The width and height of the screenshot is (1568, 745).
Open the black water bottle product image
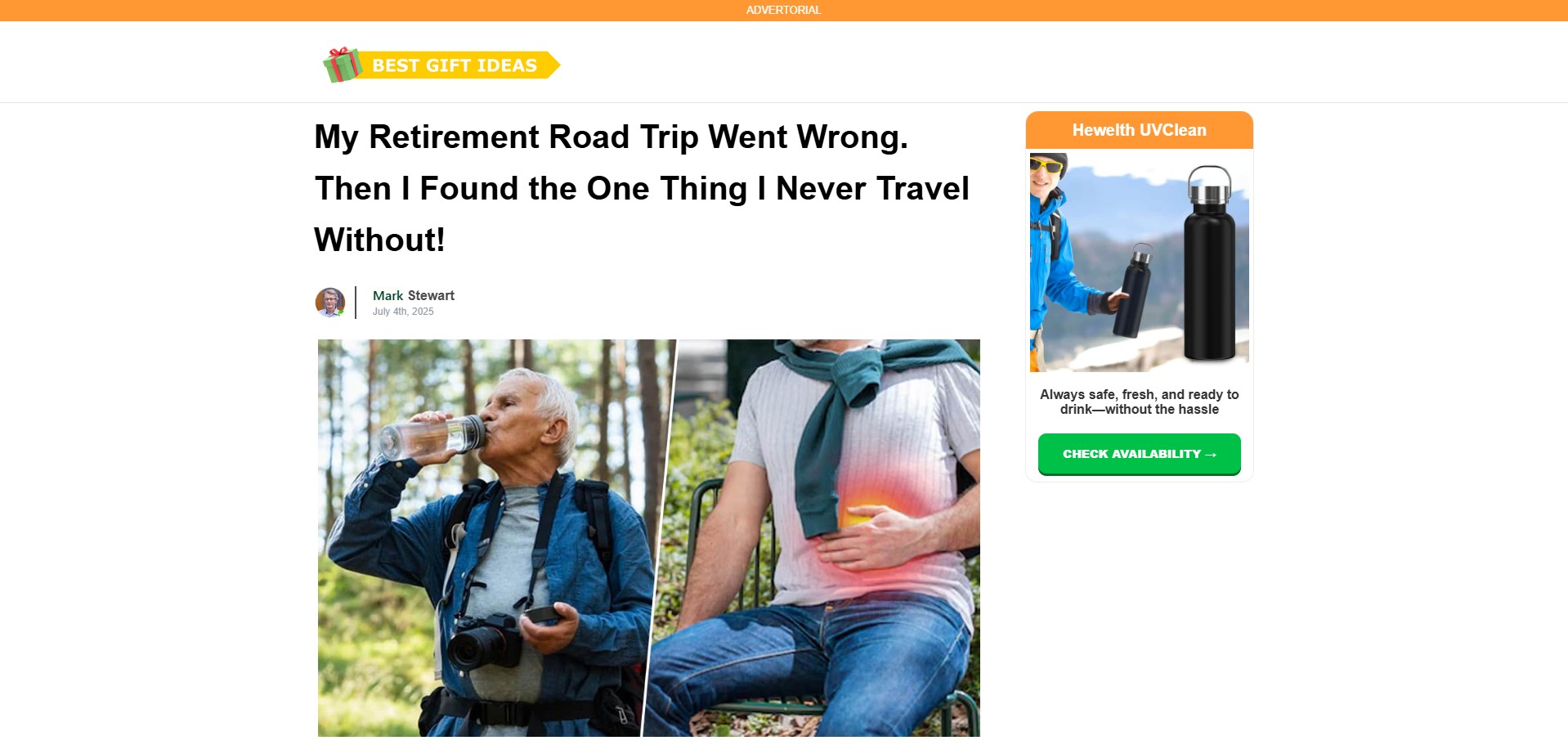point(1210,262)
